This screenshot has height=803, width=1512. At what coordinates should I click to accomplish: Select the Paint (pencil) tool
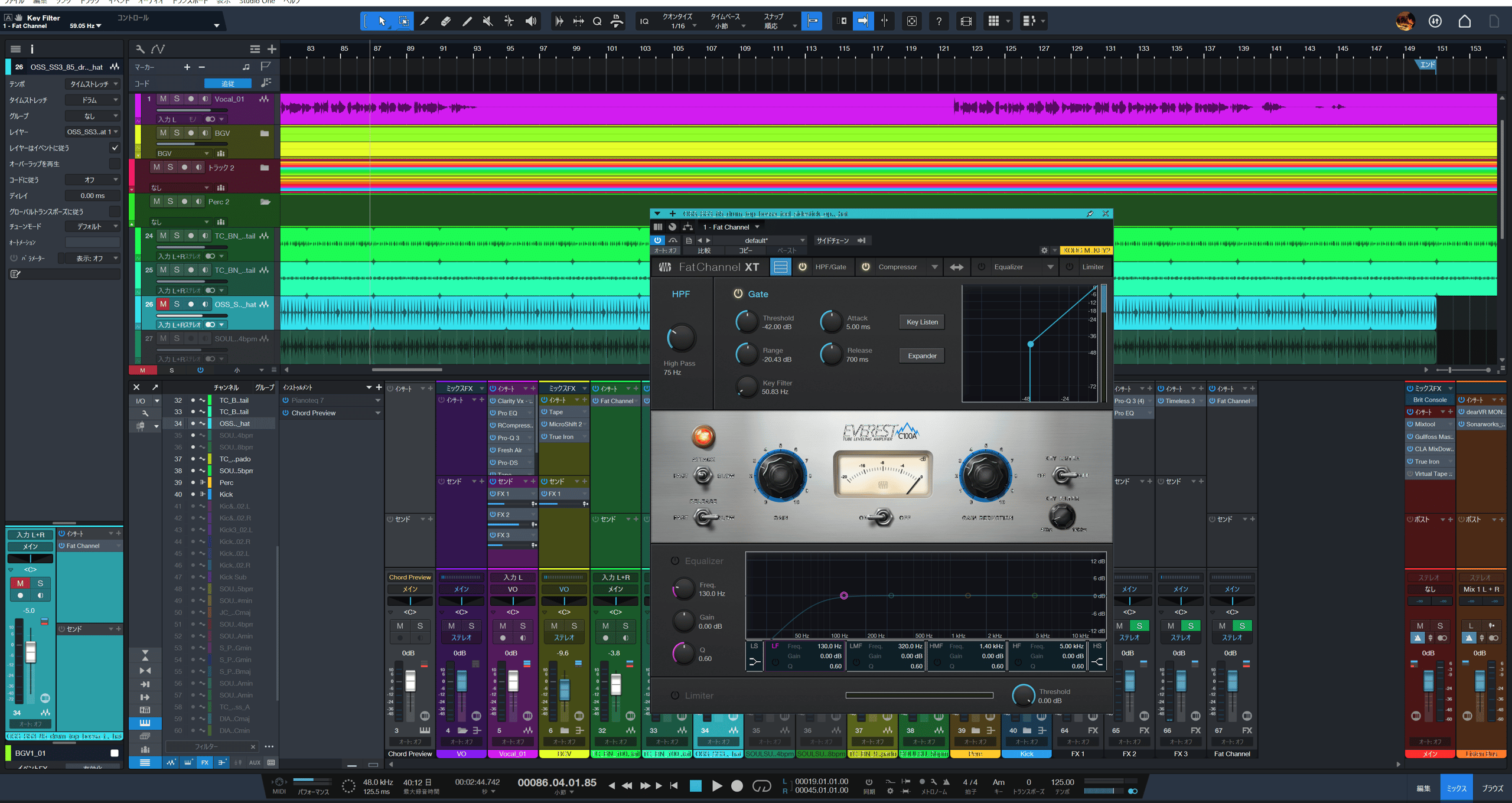coord(467,21)
